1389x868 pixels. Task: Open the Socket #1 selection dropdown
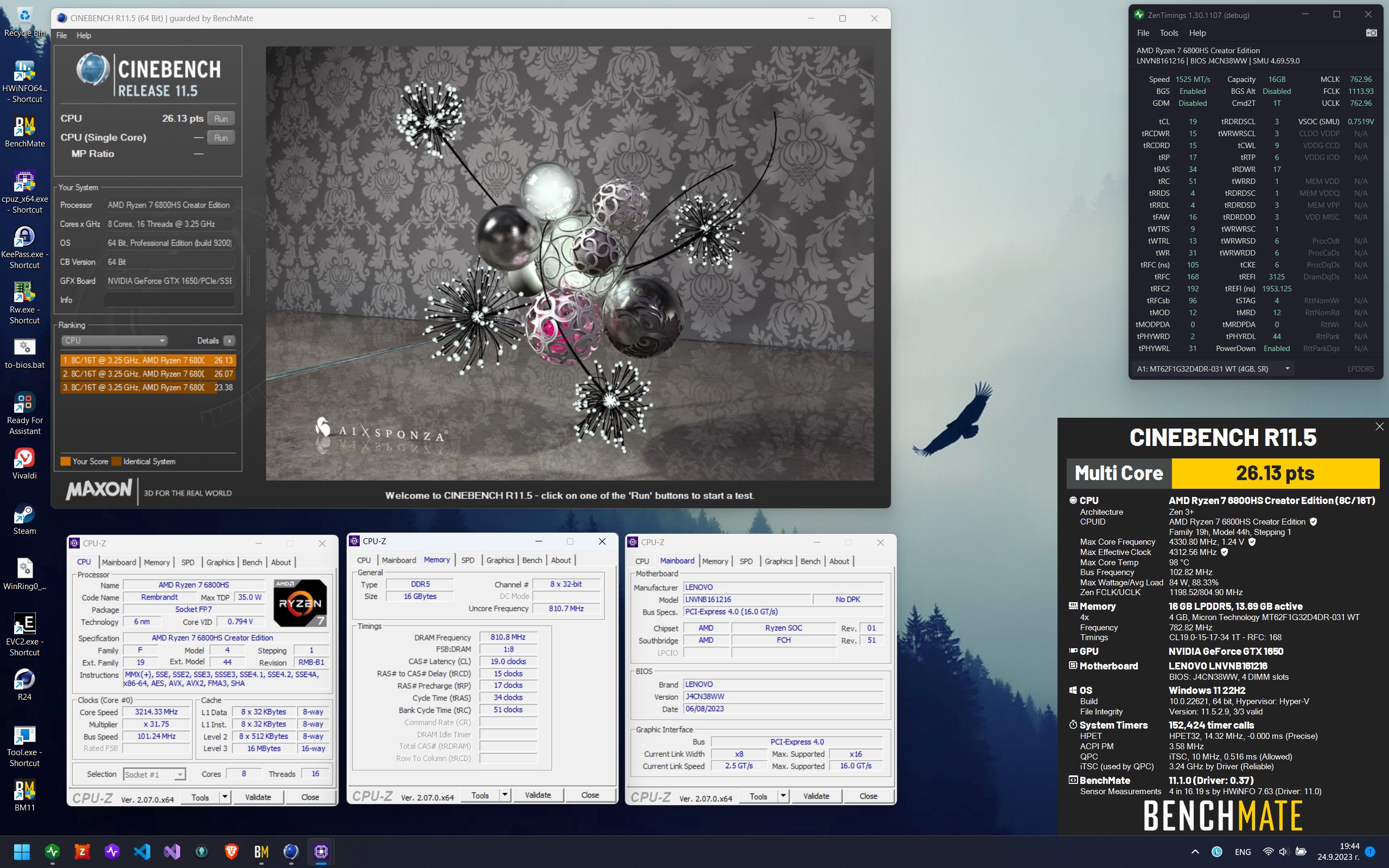click(155, 775)
